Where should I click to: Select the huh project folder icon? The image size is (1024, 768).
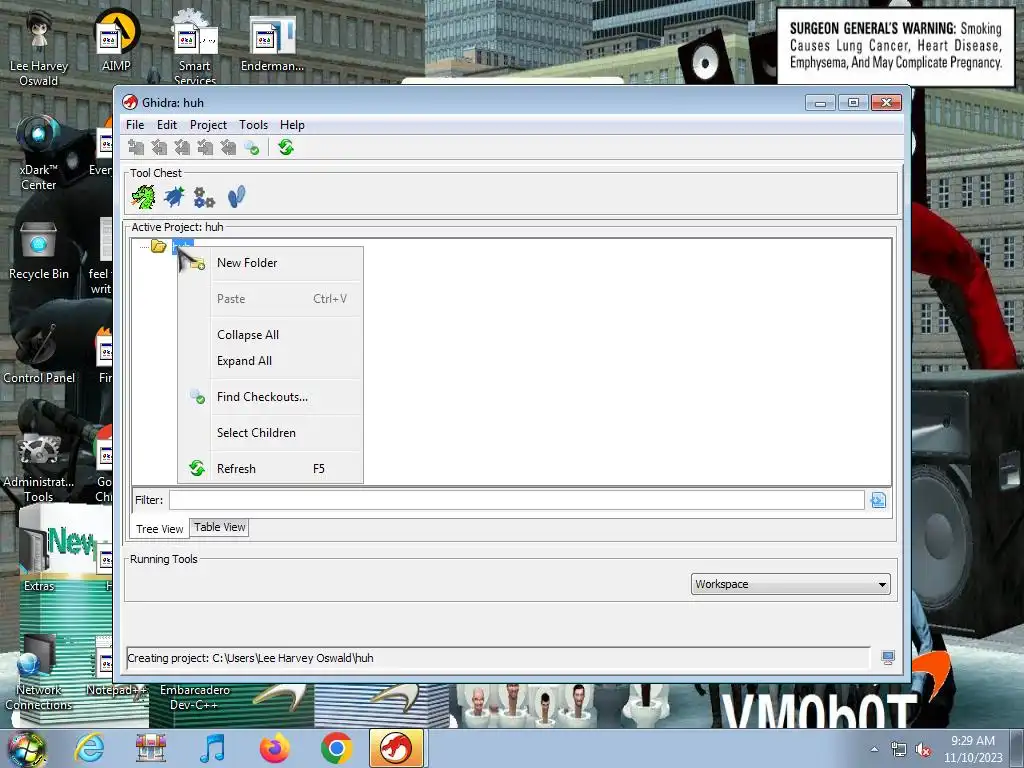159,246
